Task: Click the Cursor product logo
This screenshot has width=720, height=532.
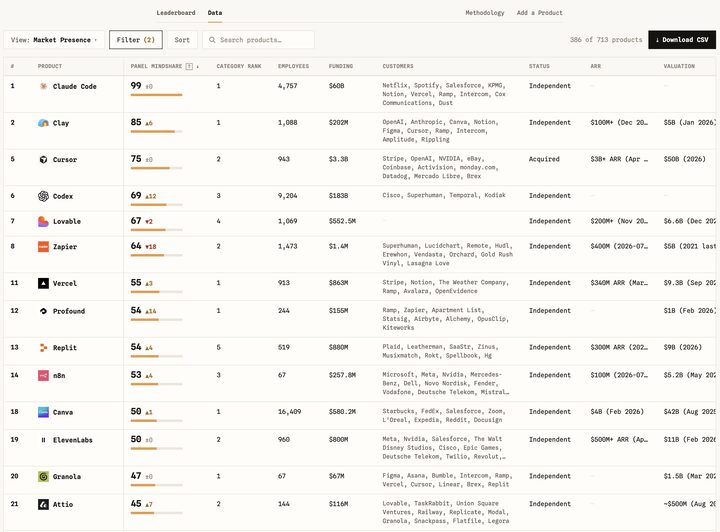Action: [43, 160]
